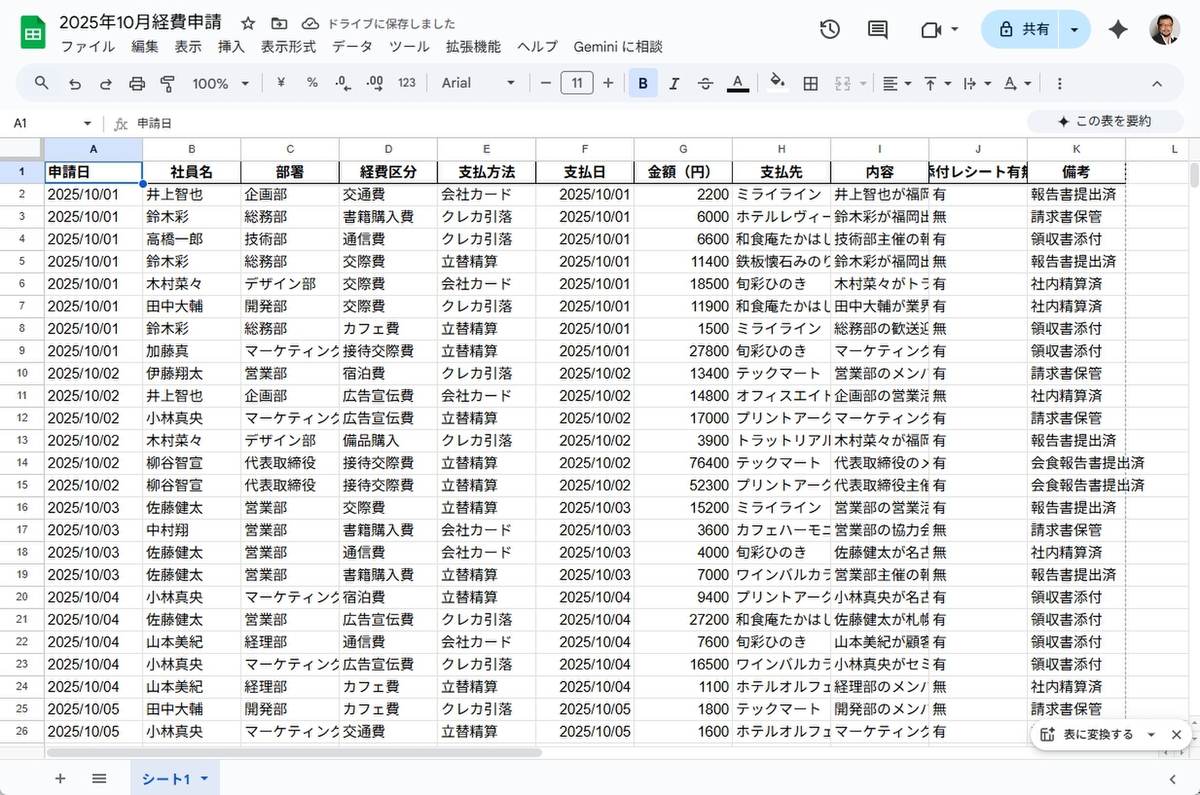Click the move-to-folder icon beside title
Screen dimensions: 1200x795
(279, 23)
